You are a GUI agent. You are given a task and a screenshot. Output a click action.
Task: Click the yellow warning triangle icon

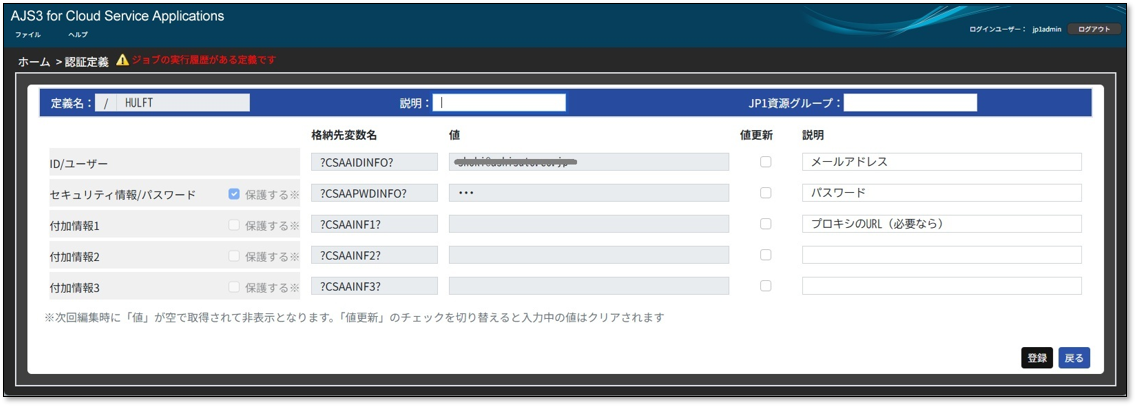click(x=123, y=60)
